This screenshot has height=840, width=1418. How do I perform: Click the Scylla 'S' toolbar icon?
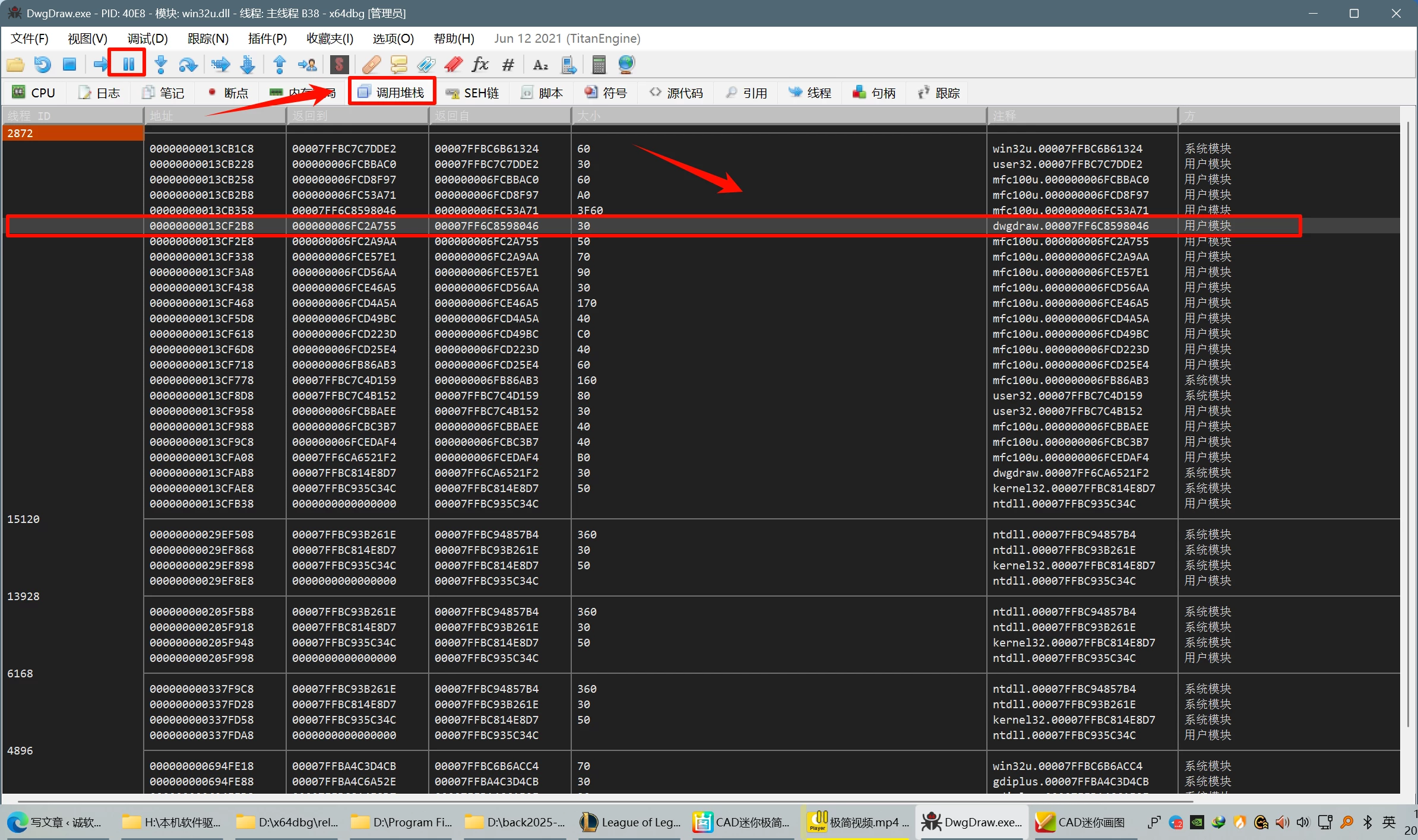[x=339, y=64]
